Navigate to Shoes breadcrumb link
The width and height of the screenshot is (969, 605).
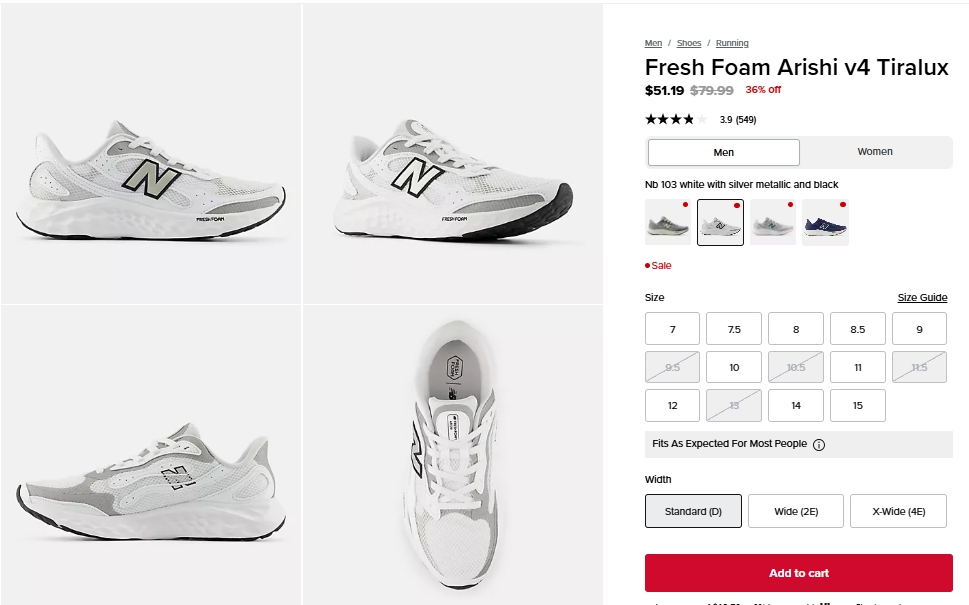point(689,43)
